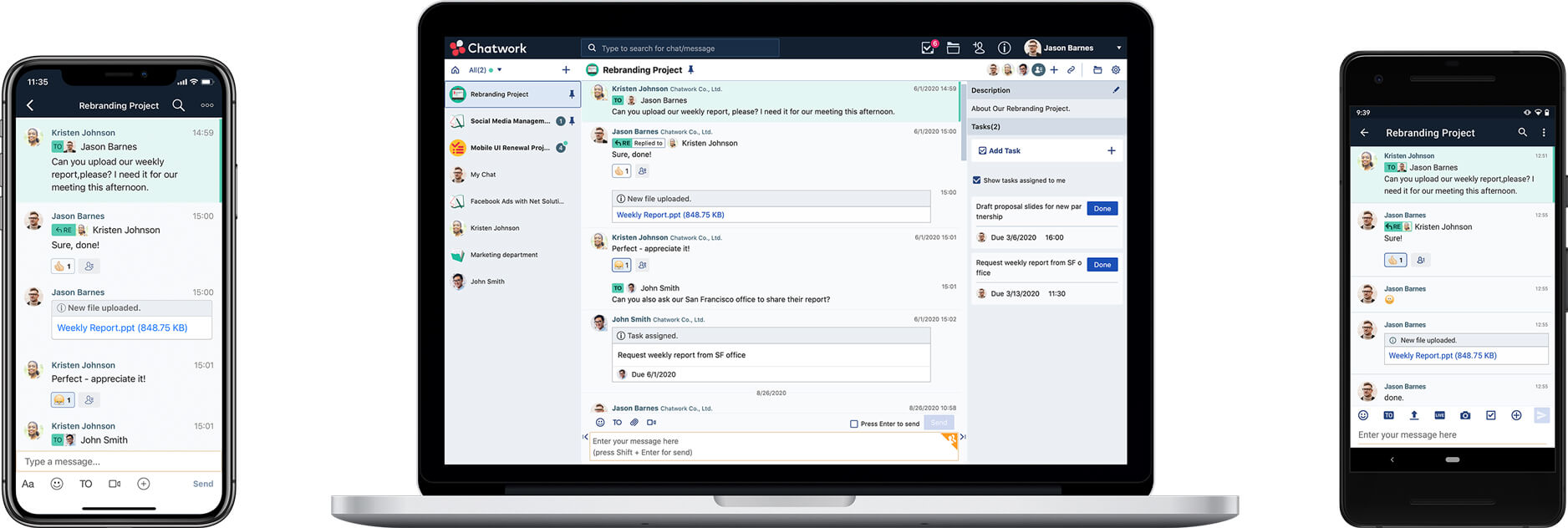The width and height of the screenshot is (1568, 528).
Task: Click TO mention icon in laptop message toolbar
Action: pos(617,423)
